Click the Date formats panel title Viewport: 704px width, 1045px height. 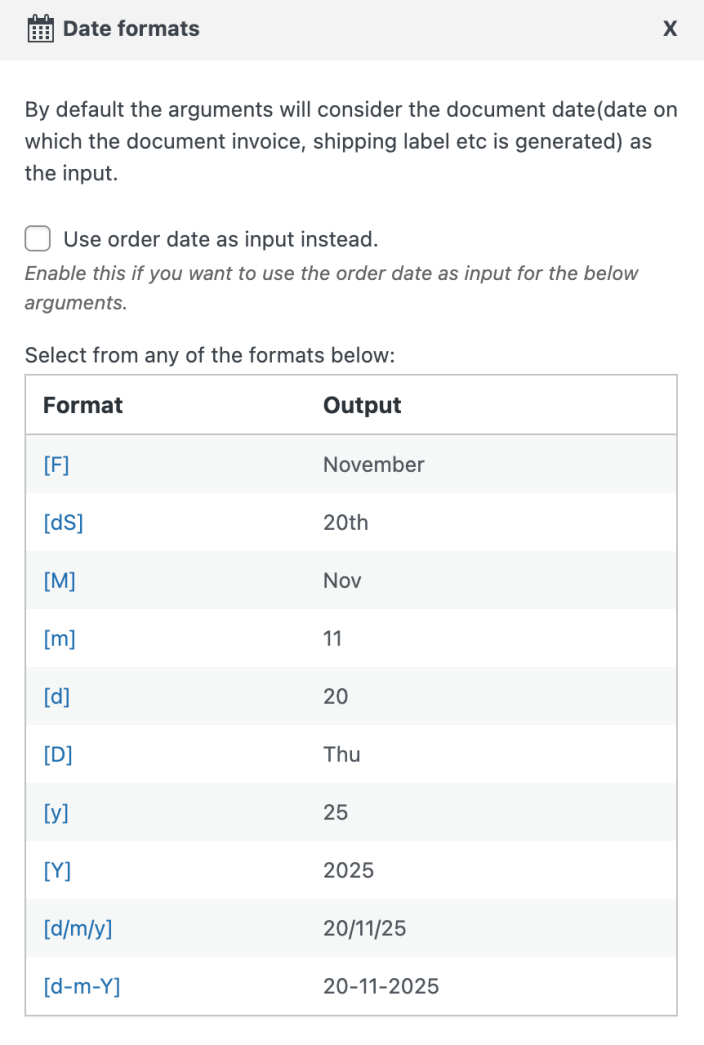click(131, 29)
